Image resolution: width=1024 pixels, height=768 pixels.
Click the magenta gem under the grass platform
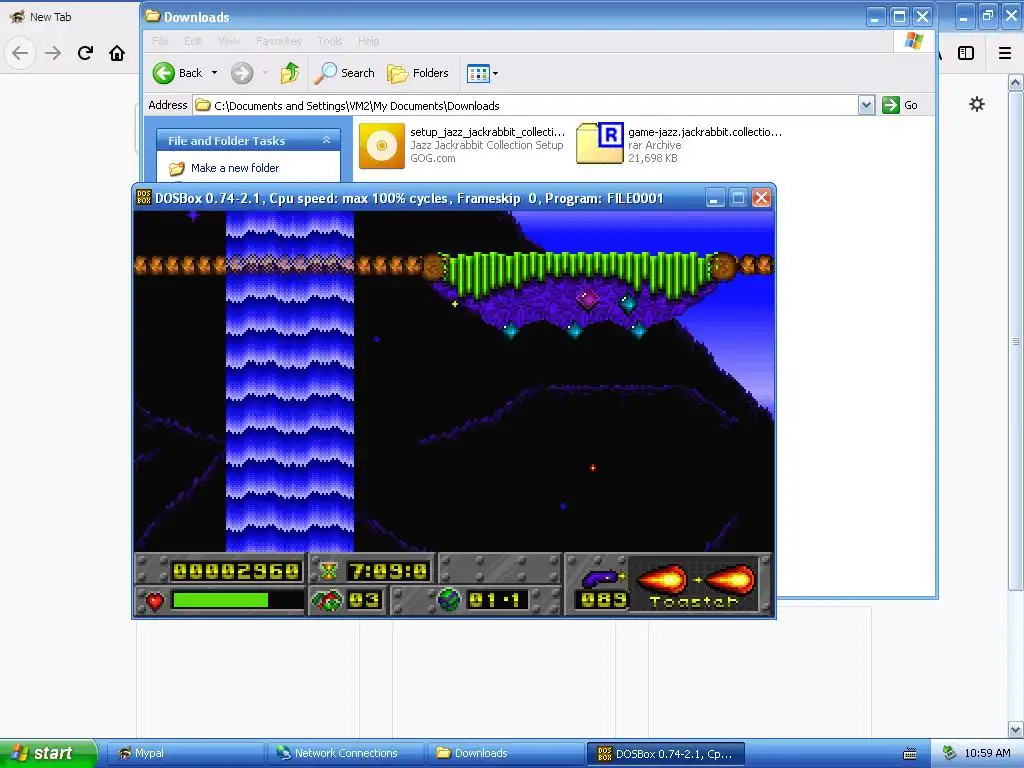(588, 298)
